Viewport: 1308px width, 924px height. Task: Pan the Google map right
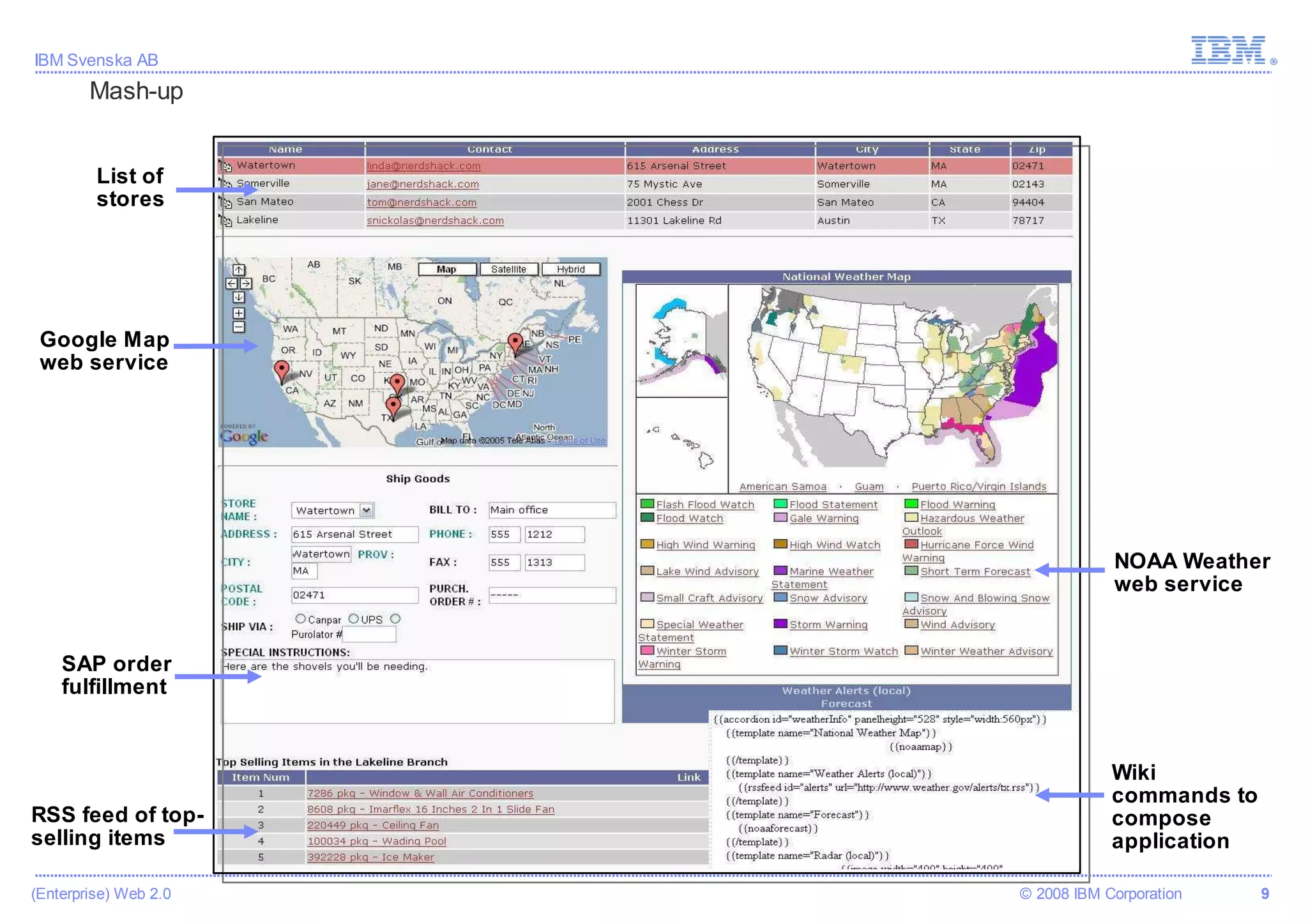(x=246, y=284)
